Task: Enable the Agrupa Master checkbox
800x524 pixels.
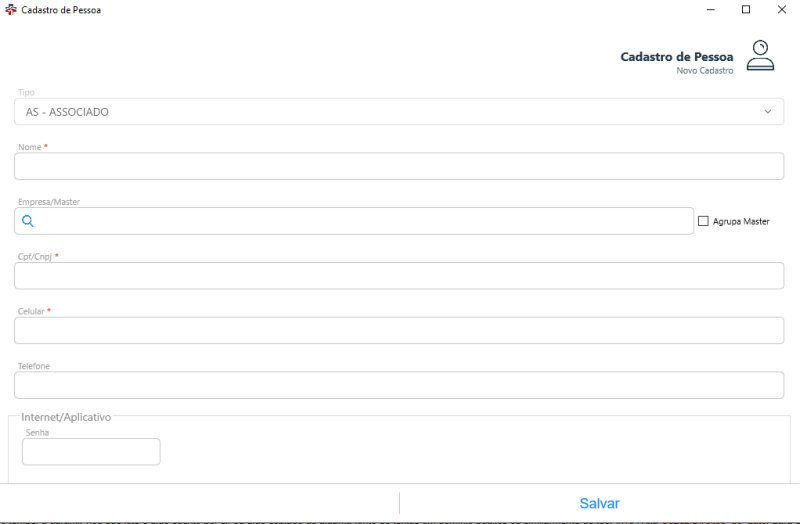Action: coord(703,221)
